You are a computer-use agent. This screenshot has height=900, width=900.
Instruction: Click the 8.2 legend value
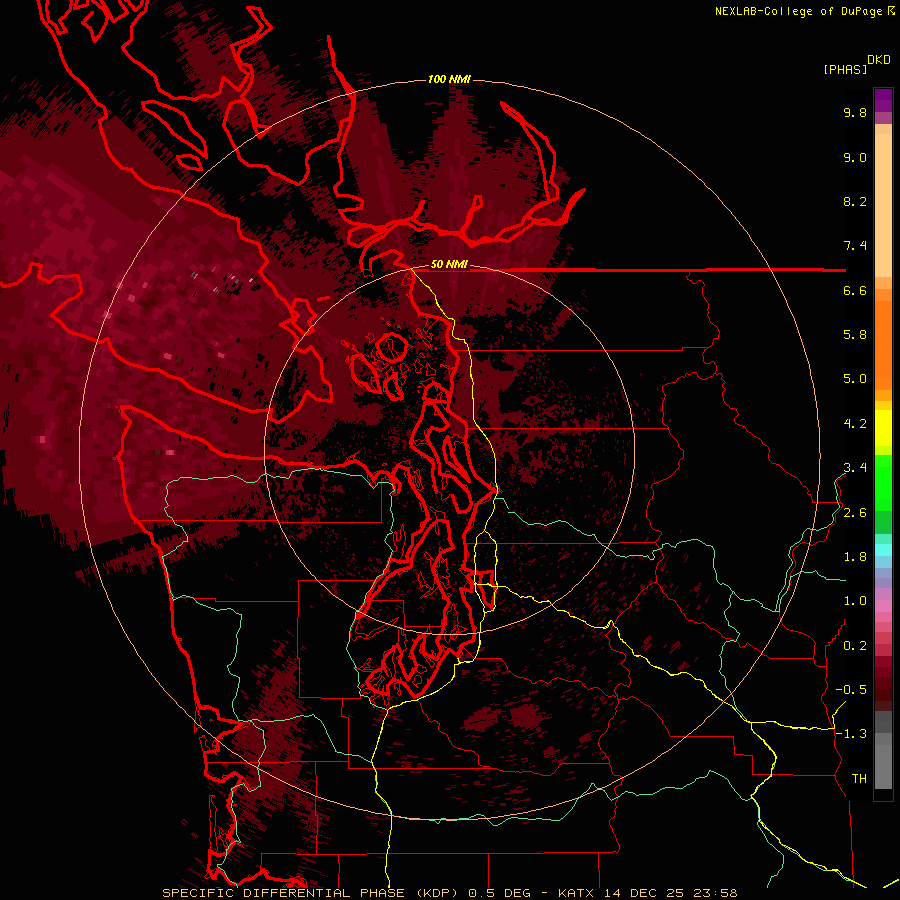[855, 201]
